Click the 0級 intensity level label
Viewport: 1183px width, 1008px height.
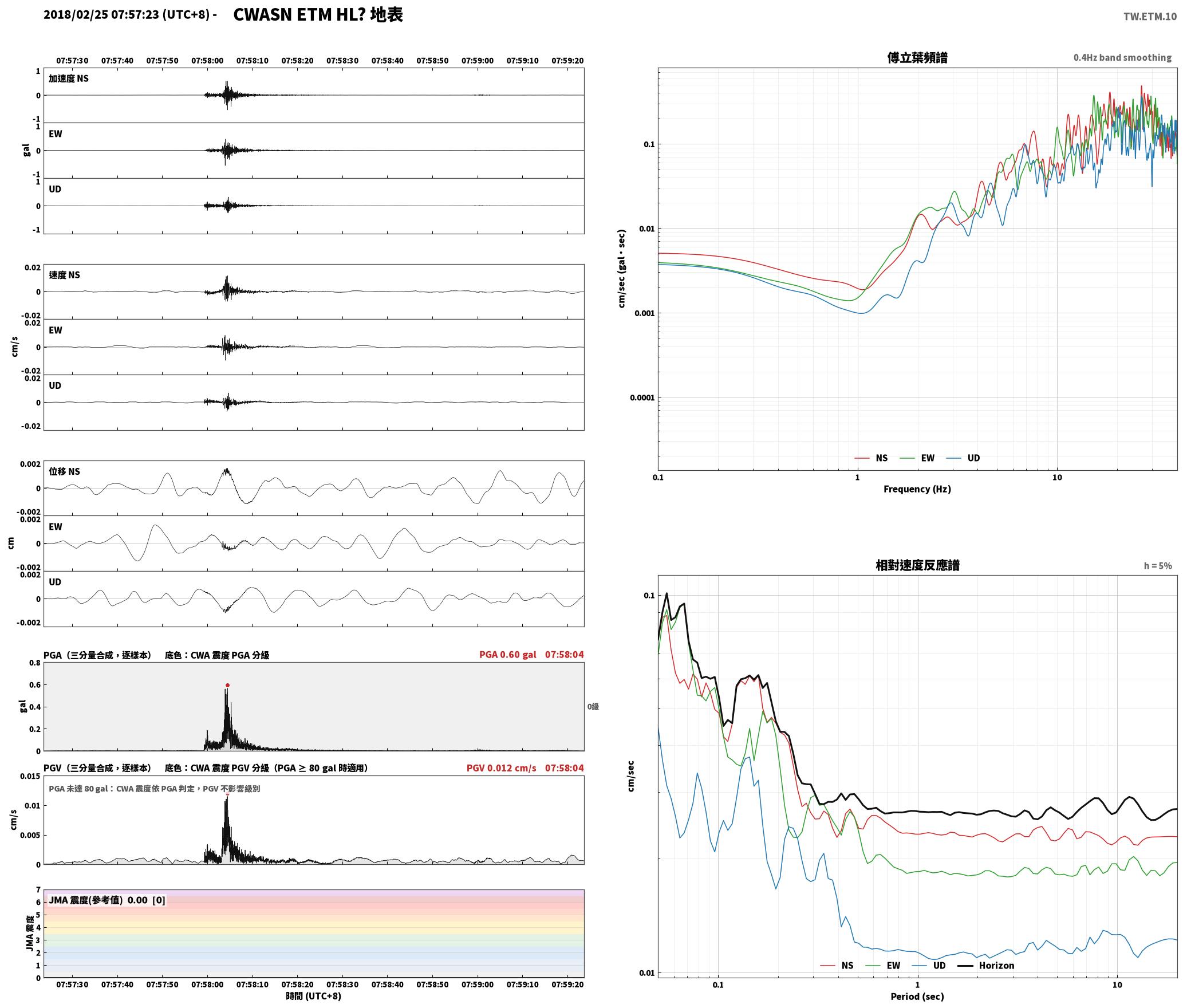593,707
